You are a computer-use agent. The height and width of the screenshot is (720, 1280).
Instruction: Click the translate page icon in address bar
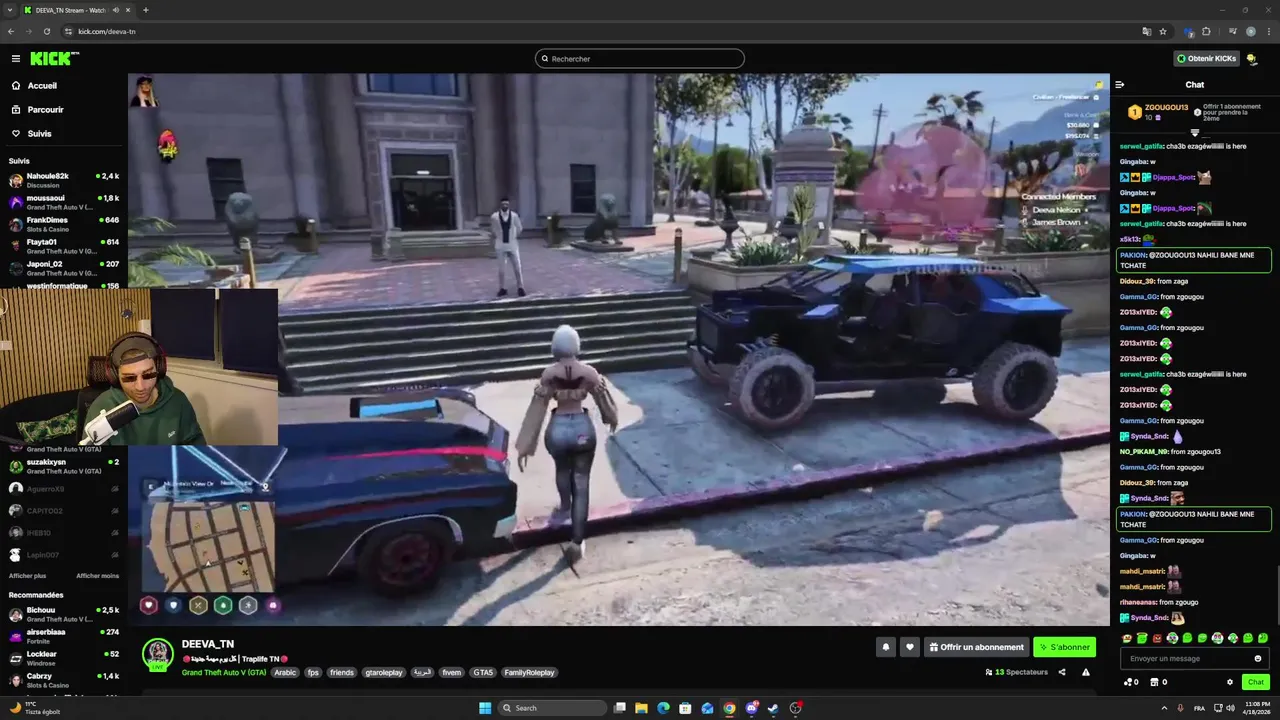[1147, 31]
